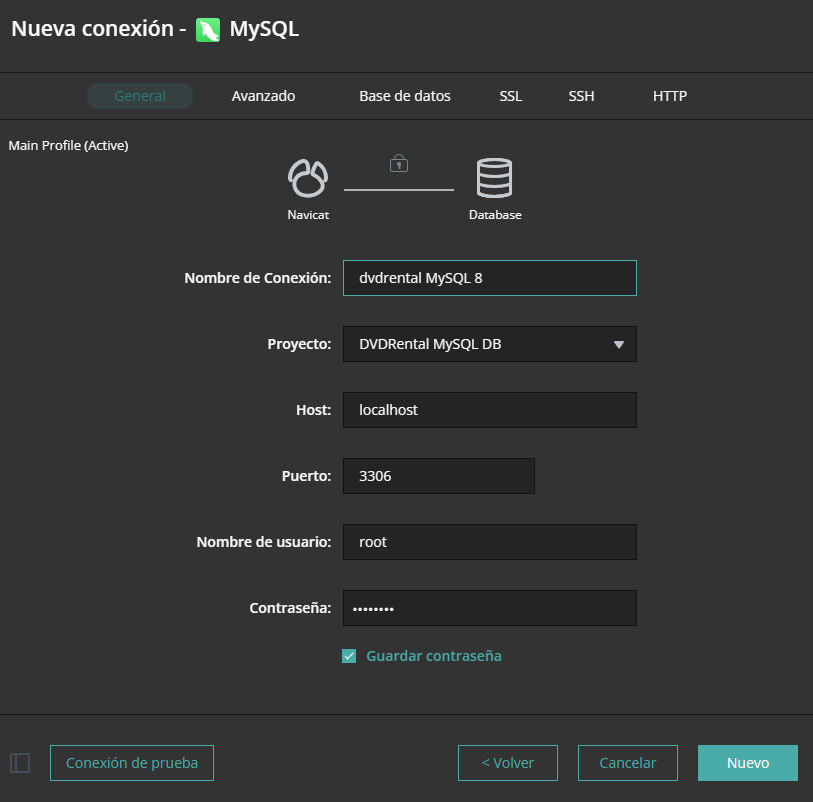Open the Base de datos tab

click(x=404, y=96)
